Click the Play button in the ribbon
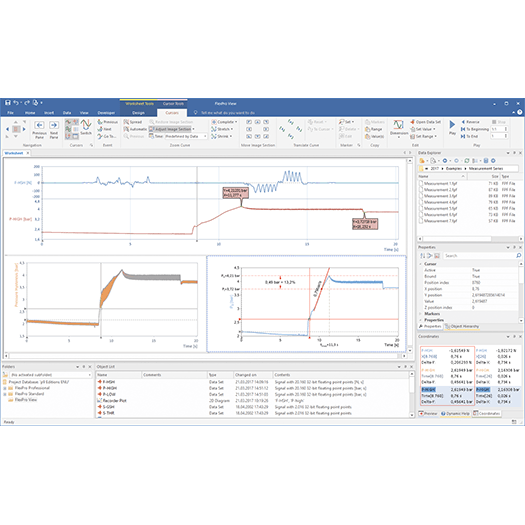525x525 pixels. pyautogui.click(x=452, y=127)
